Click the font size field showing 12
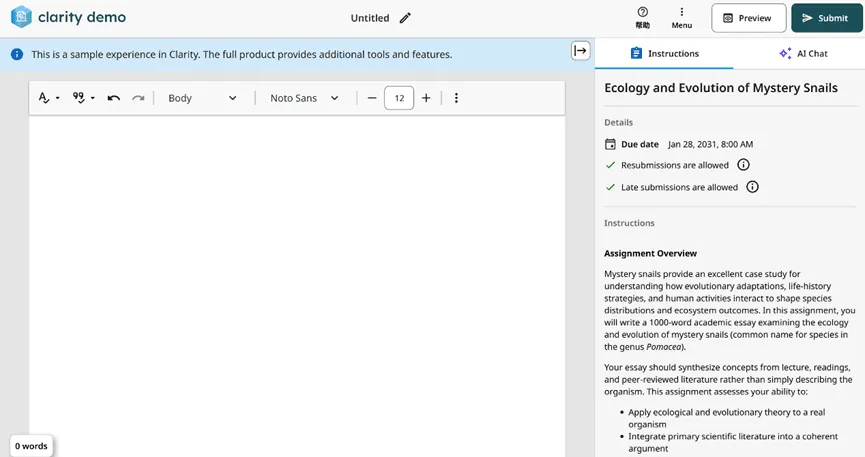Image resolution: width=865 pixels, height=457 pixels. click(399, 98)
